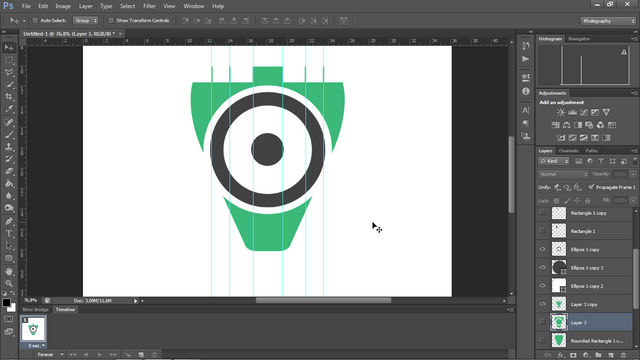Select the Brush tool
The width and height of the screenshot is (640, 360).
(x=9, y=134)
